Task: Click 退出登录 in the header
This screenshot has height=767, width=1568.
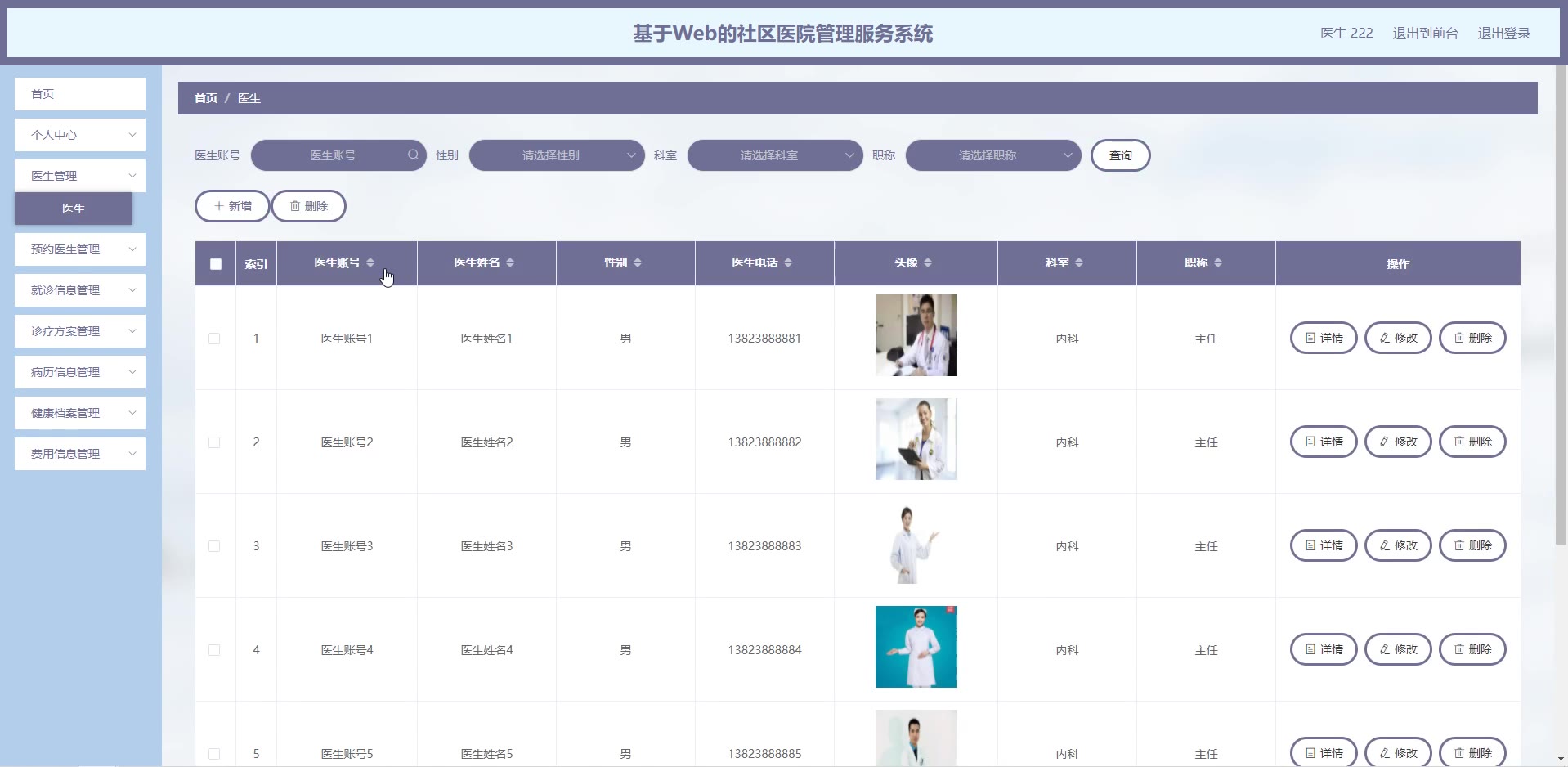Action: tap(1504, 34)
